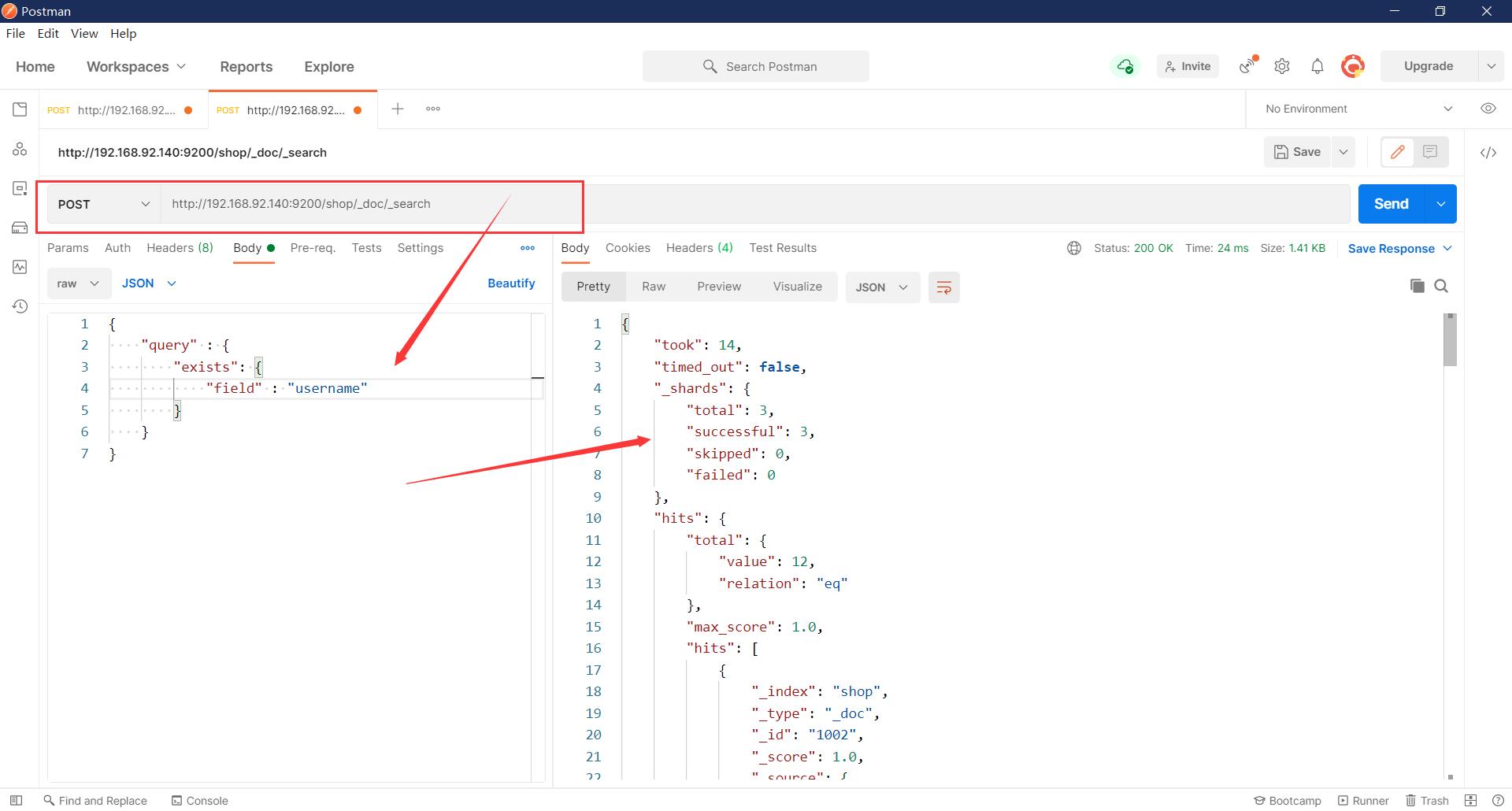
Task: Click the network globe icon near Status
Action: pyautogui.click(x=1074, y=248)
